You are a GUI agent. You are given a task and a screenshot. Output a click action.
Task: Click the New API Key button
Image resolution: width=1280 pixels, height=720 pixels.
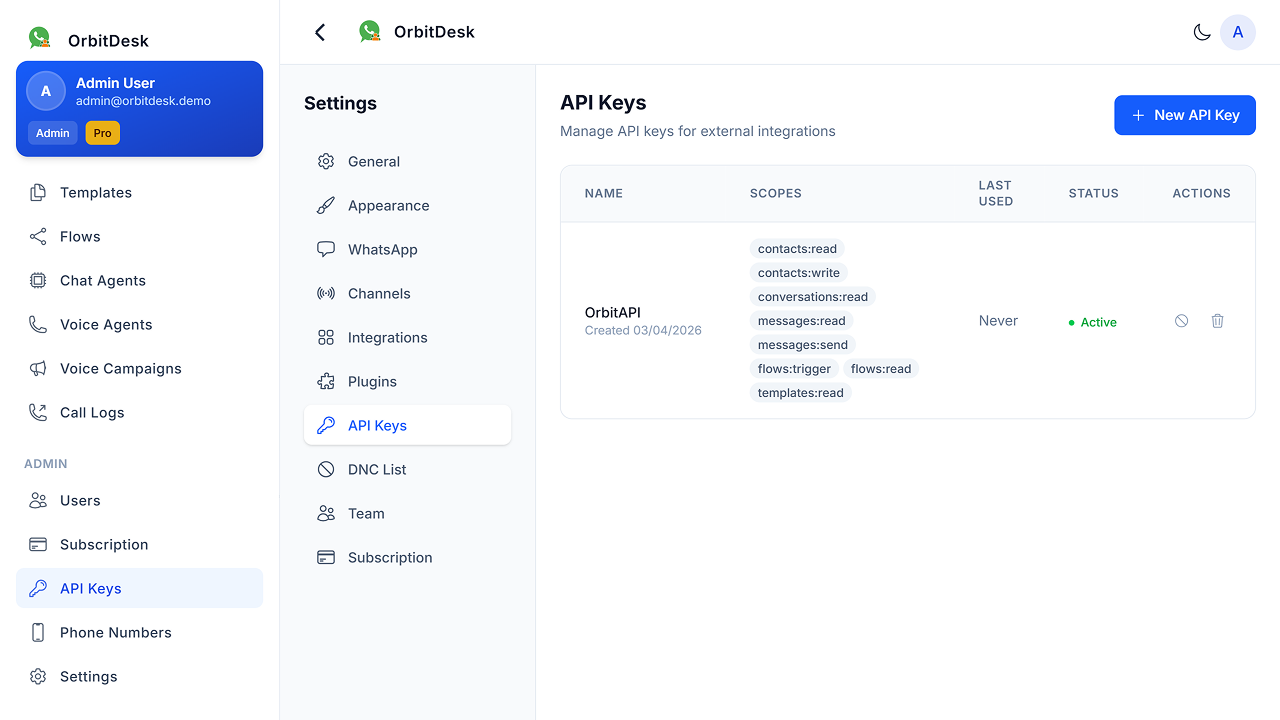[1185, 115]
